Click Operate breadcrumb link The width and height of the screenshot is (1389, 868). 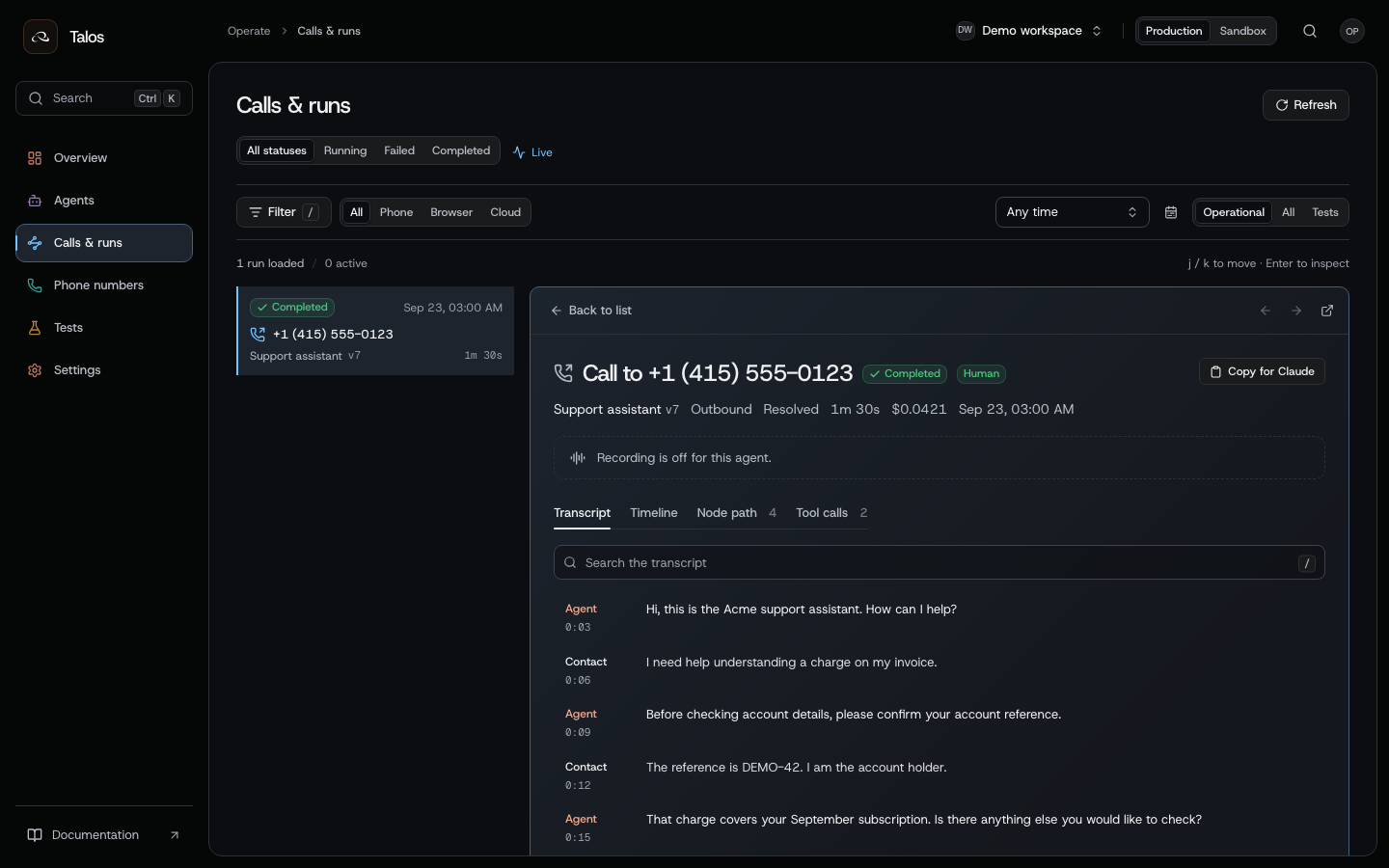point(249,31)
